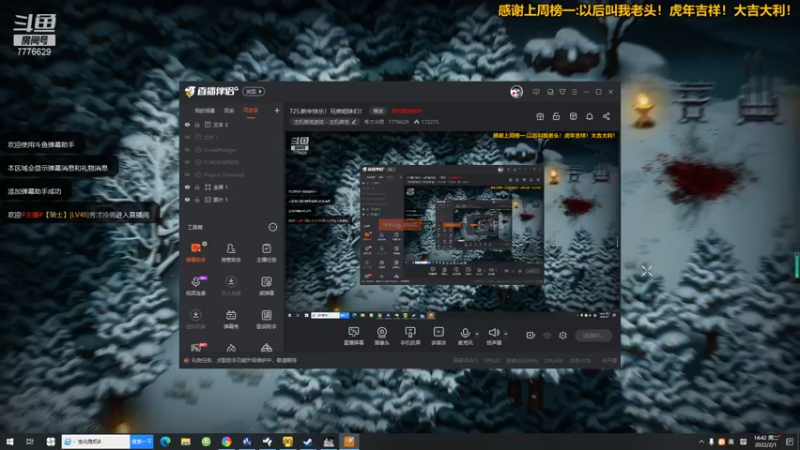Open the streamer avatar profile
The width and height of the screenshot is (800, 450).
[516, 92]
